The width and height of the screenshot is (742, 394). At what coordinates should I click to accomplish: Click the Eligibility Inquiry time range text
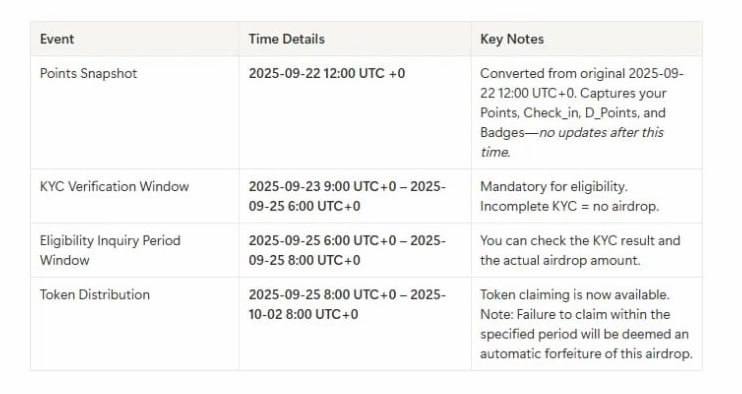pos(347,250)
